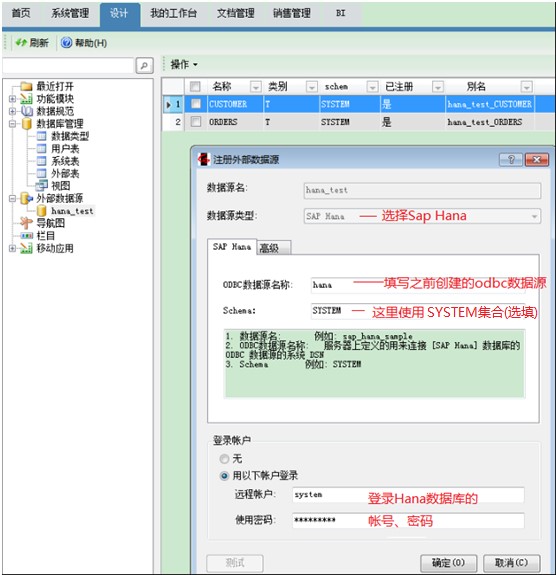Toggle the select-all checkbox in the table header
Viewport: 556px width, 575px height.
tap(195, 87)
